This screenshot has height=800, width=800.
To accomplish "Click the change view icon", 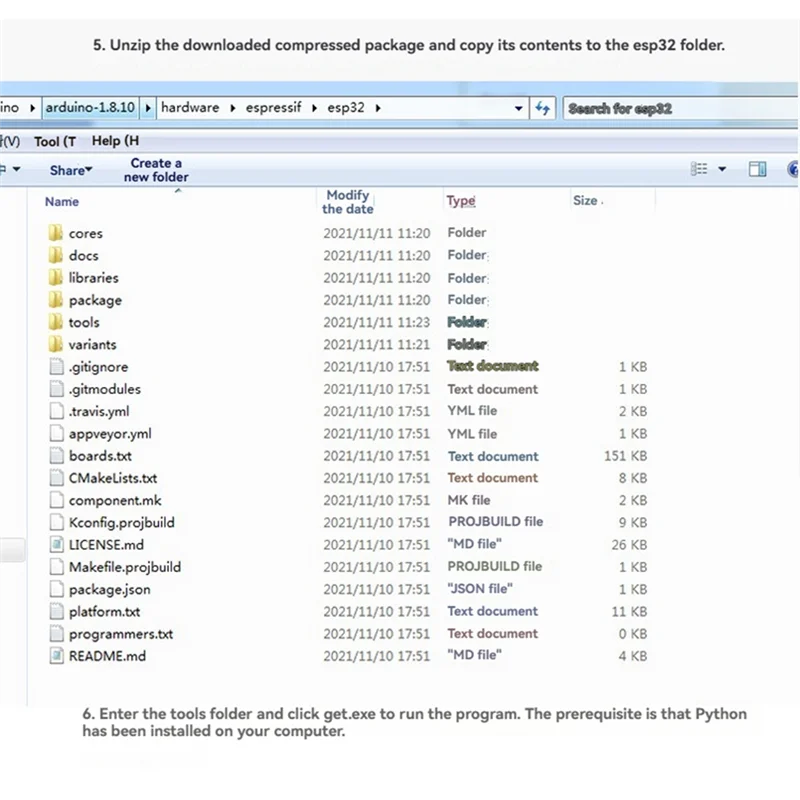I will (700, 170).
